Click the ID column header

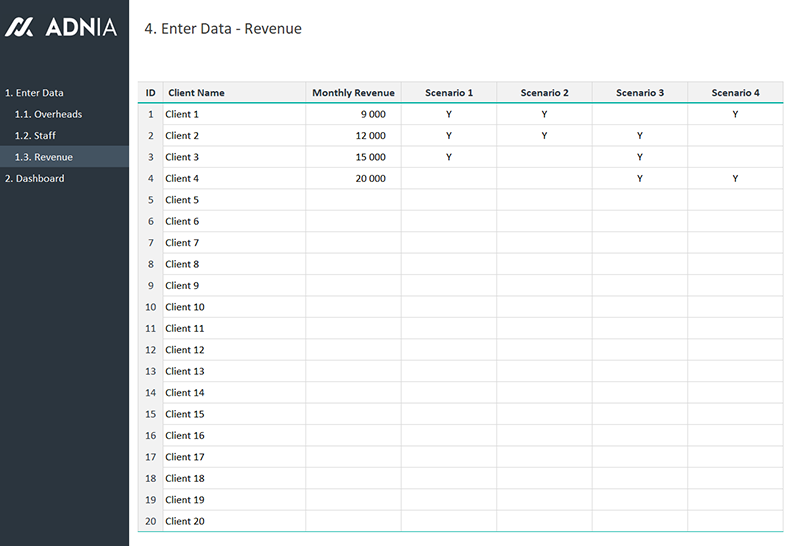click(150, 93)
